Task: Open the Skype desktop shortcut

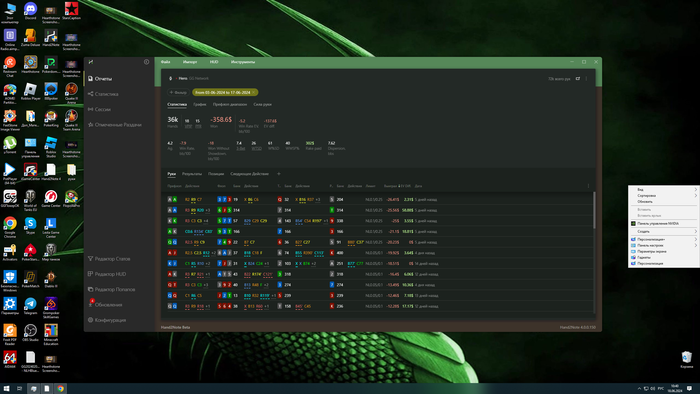Action: point(30,225)
